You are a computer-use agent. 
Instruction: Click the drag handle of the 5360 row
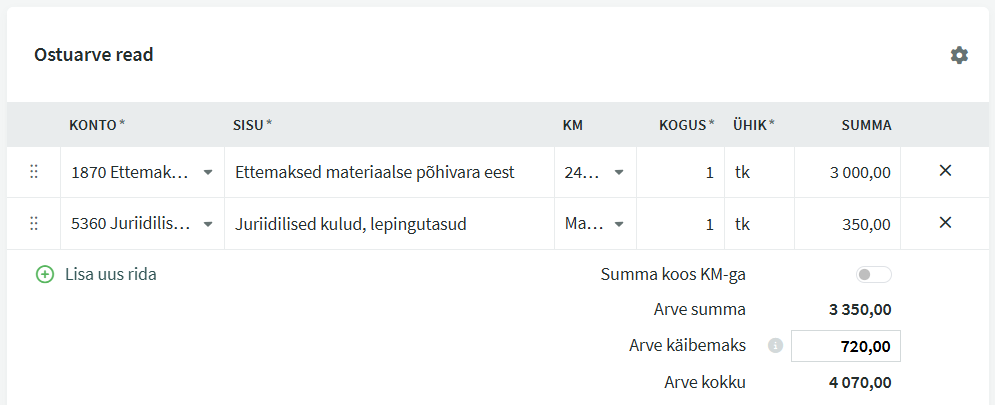(x=34, y=223)
